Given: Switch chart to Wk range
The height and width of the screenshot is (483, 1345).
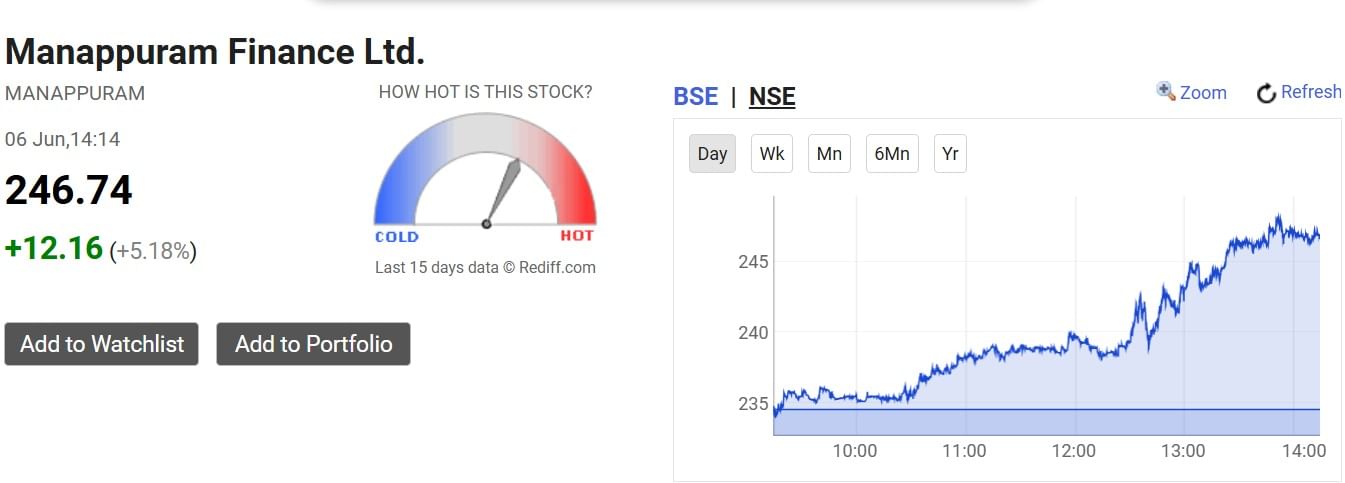Looking at the screenshot, I should (772, 154).
